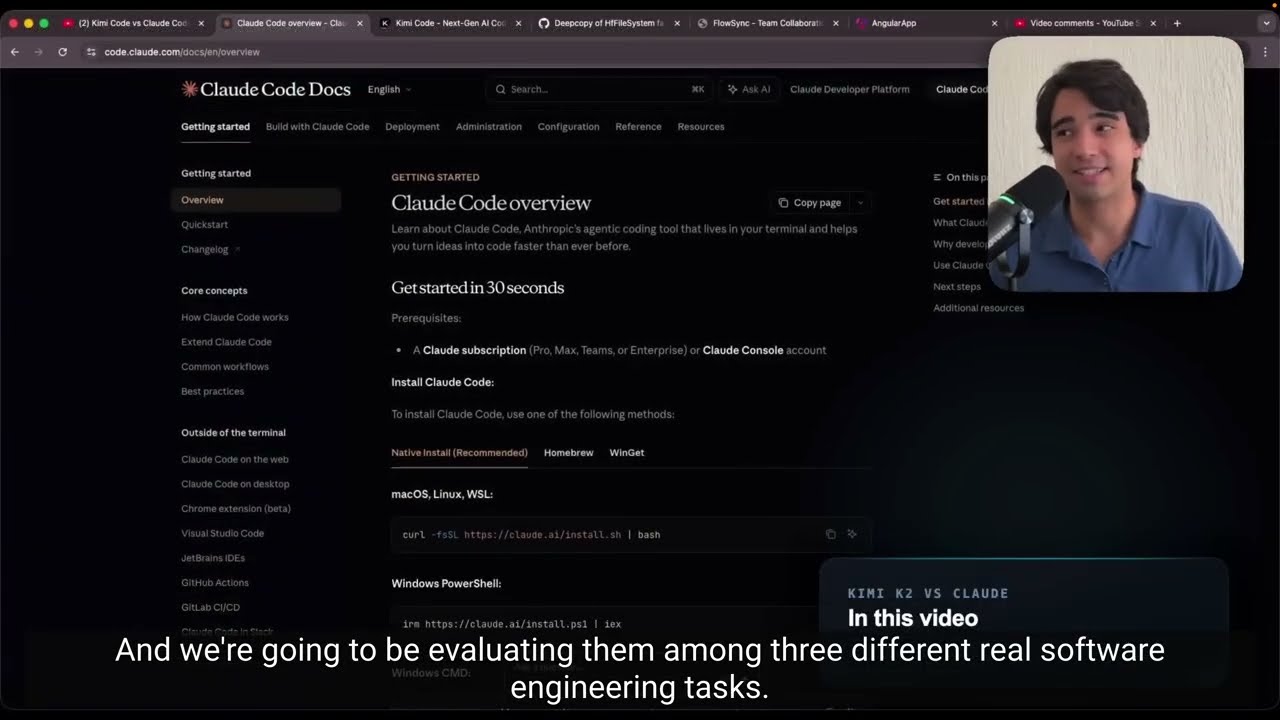
Task: Open the Changelog external link
Action: click(205, 249)
